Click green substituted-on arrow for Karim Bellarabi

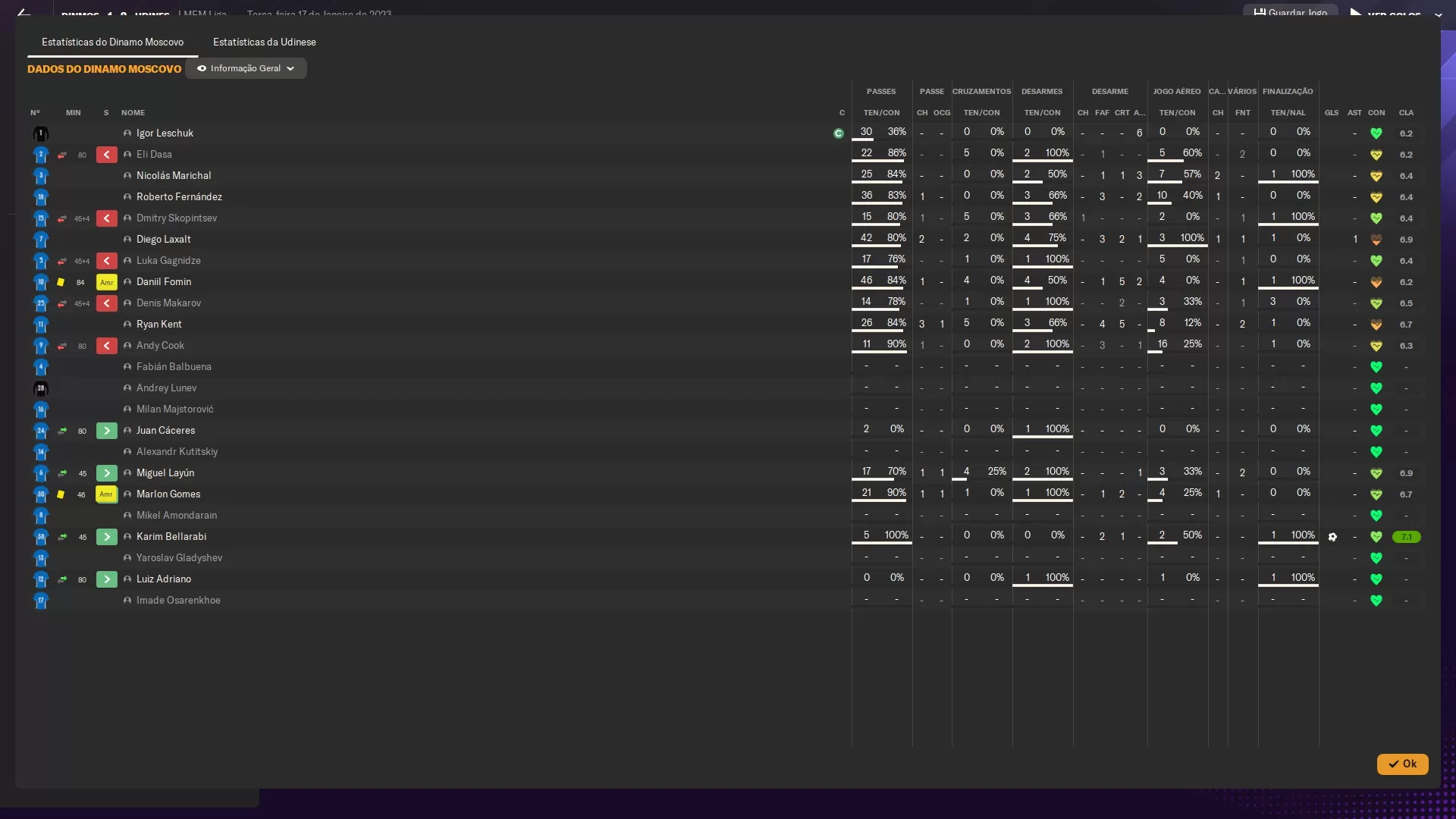coord(107,537)
